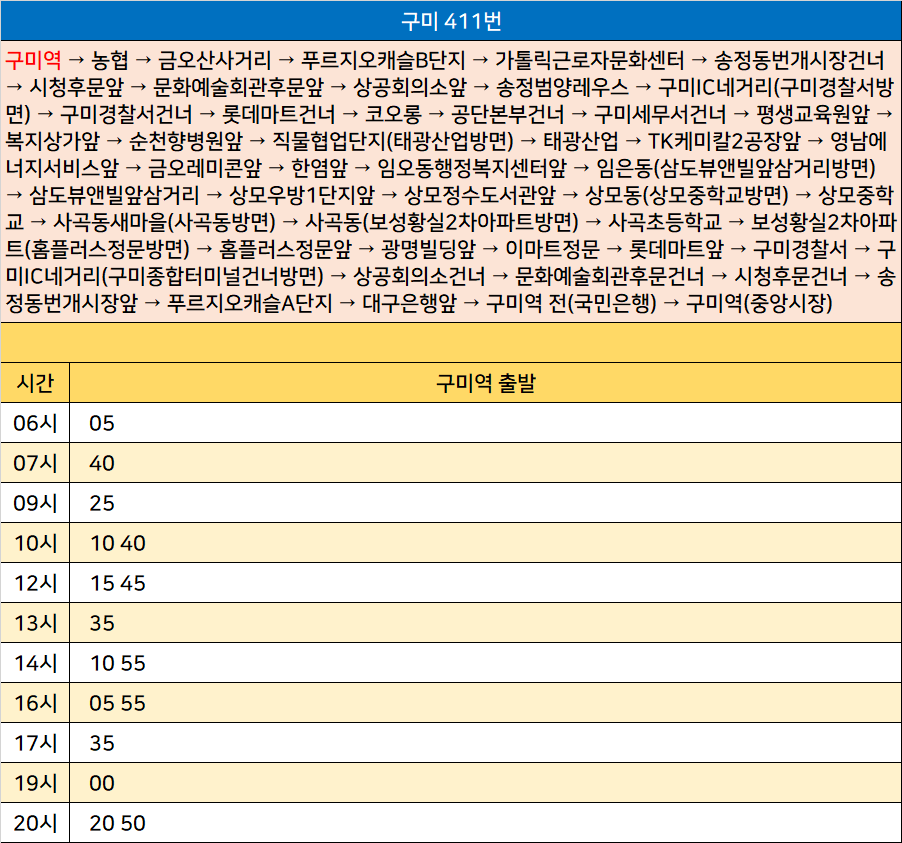Click the '10 55' departures in the 14시 row
Image resolution: width=902 pixels, height=843 pixels.
coord(118,663)
